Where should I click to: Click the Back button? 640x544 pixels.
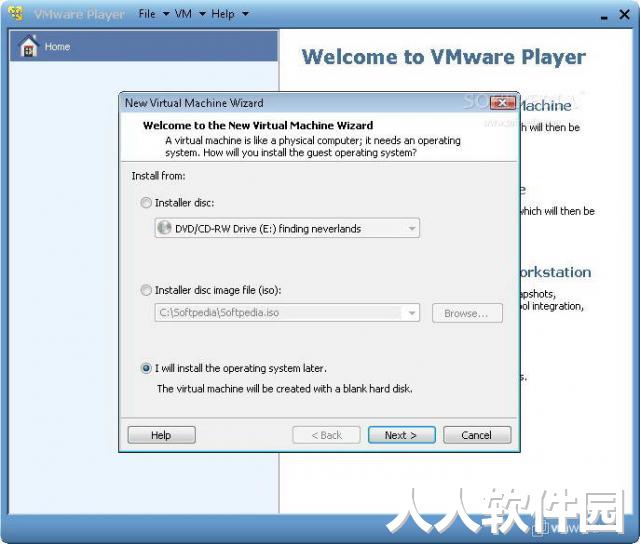[326, 435]
